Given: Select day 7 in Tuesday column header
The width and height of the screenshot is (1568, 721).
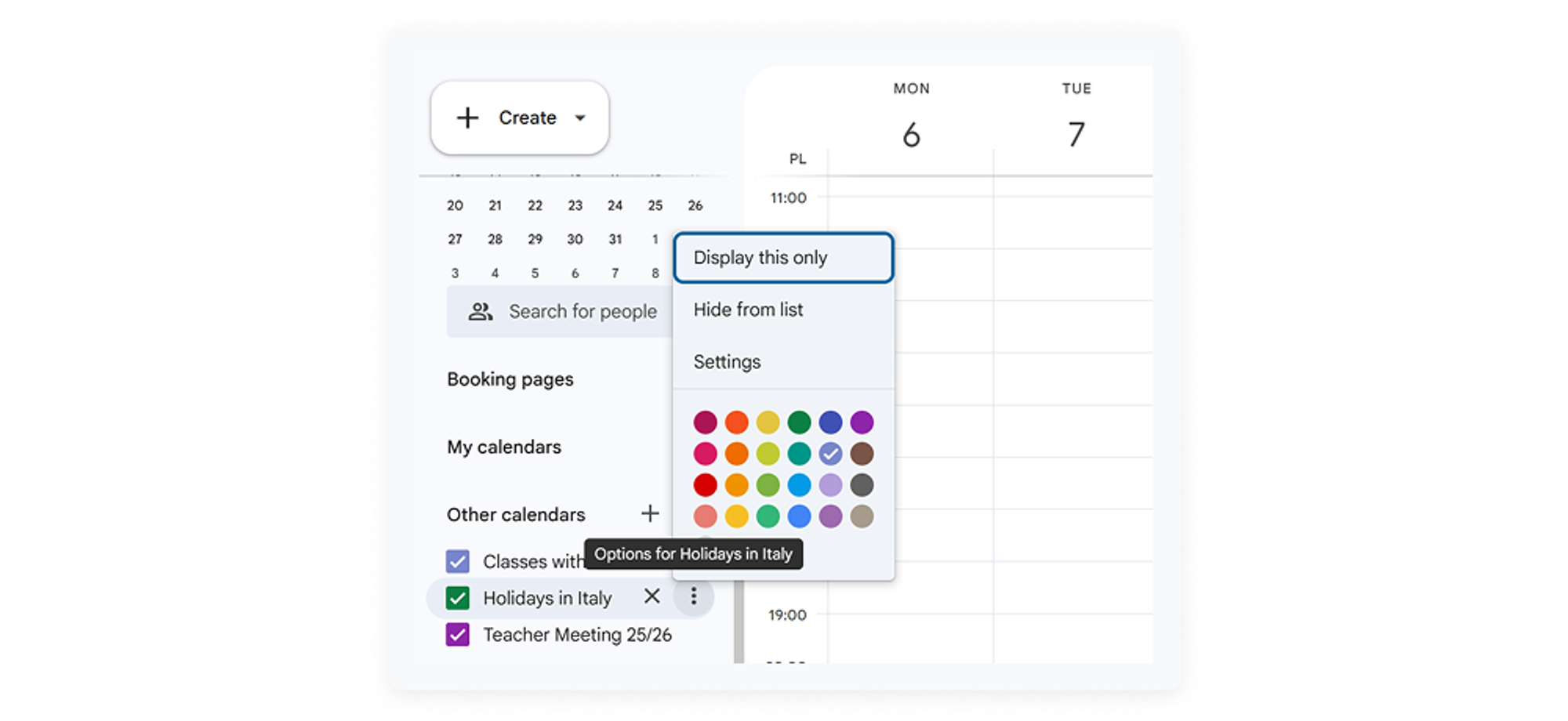Looking at the screenshot, I should 1076,135.
